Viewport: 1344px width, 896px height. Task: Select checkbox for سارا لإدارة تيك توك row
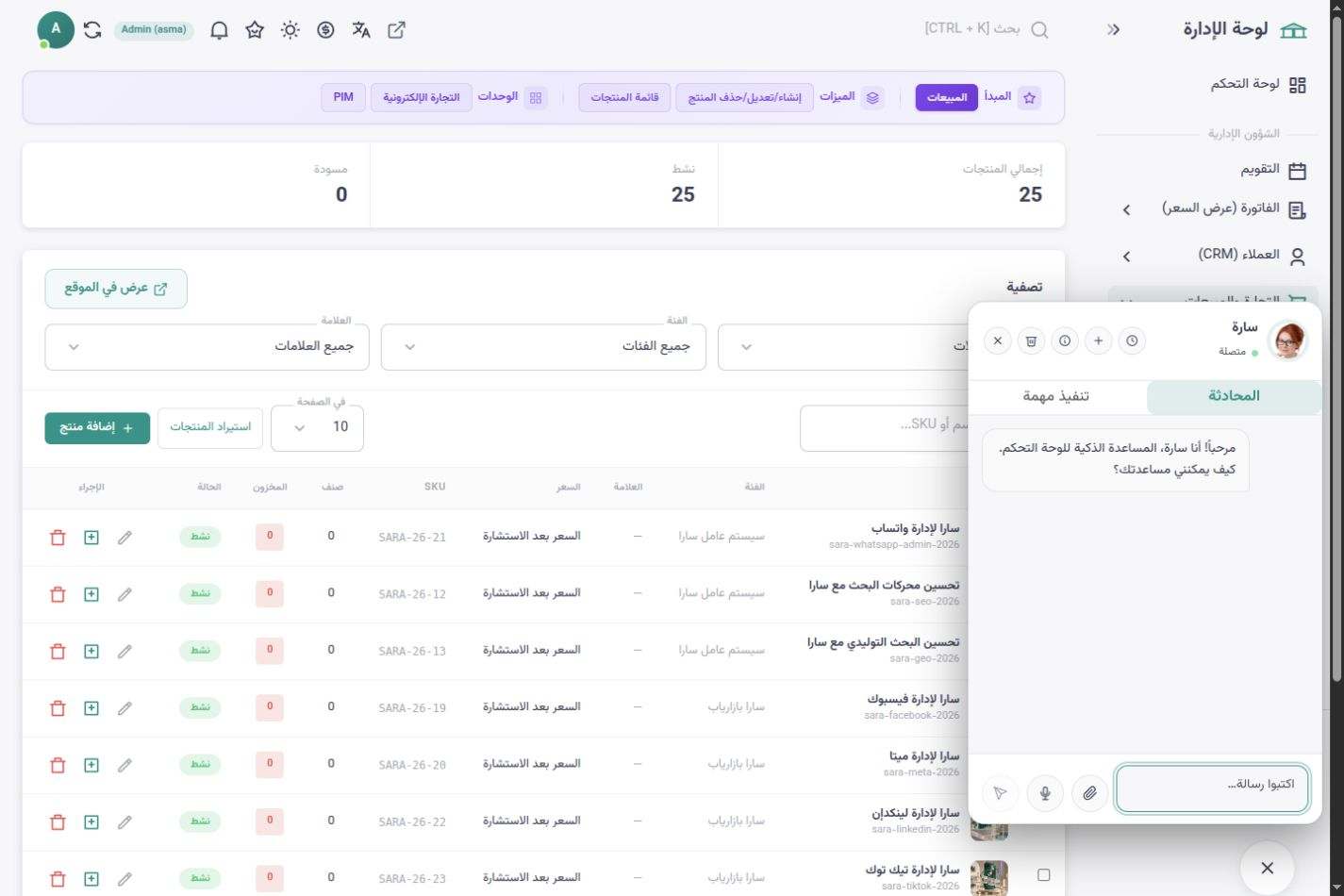point(1043,874)
